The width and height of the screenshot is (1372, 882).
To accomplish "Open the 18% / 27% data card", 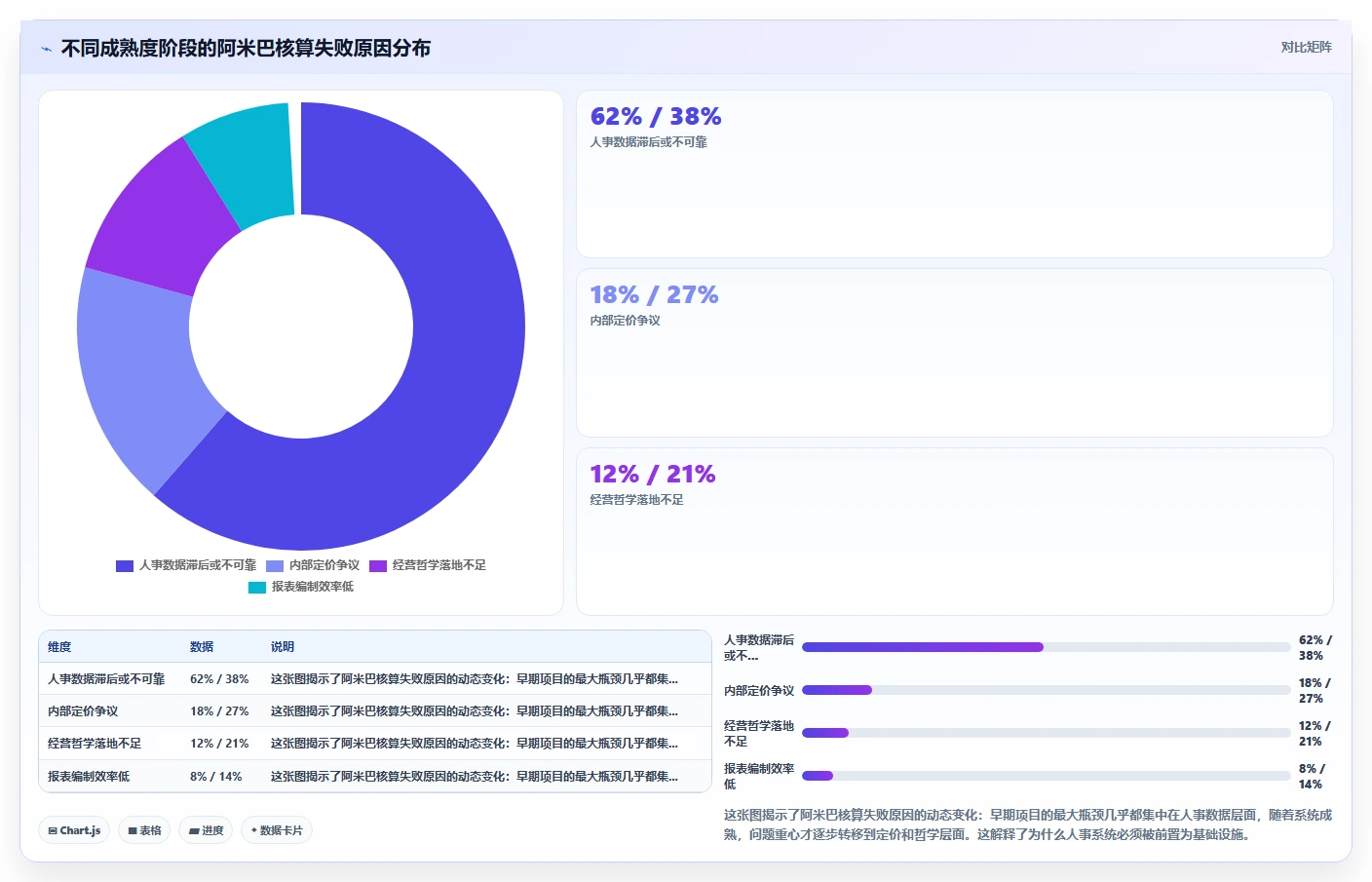I will point(955,353).
